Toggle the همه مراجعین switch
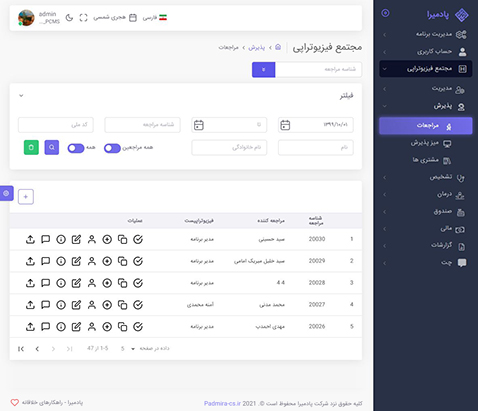The image size is (478, 411). 112,148
